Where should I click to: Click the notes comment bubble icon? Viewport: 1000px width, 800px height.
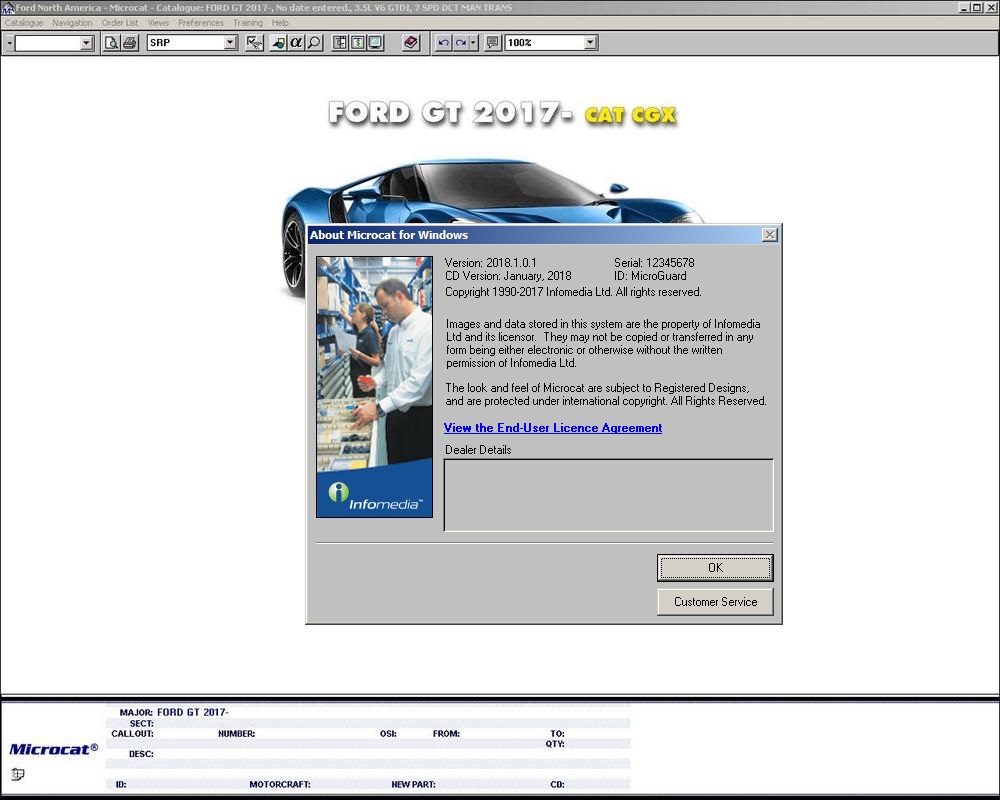pyautogui.click(x=492, y=43)
